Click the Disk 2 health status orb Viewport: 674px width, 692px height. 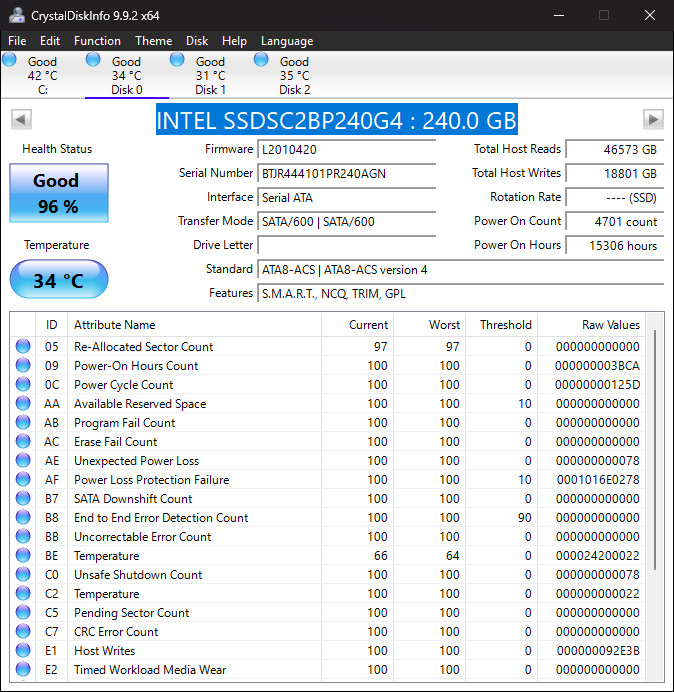click(x=261, y=60)
